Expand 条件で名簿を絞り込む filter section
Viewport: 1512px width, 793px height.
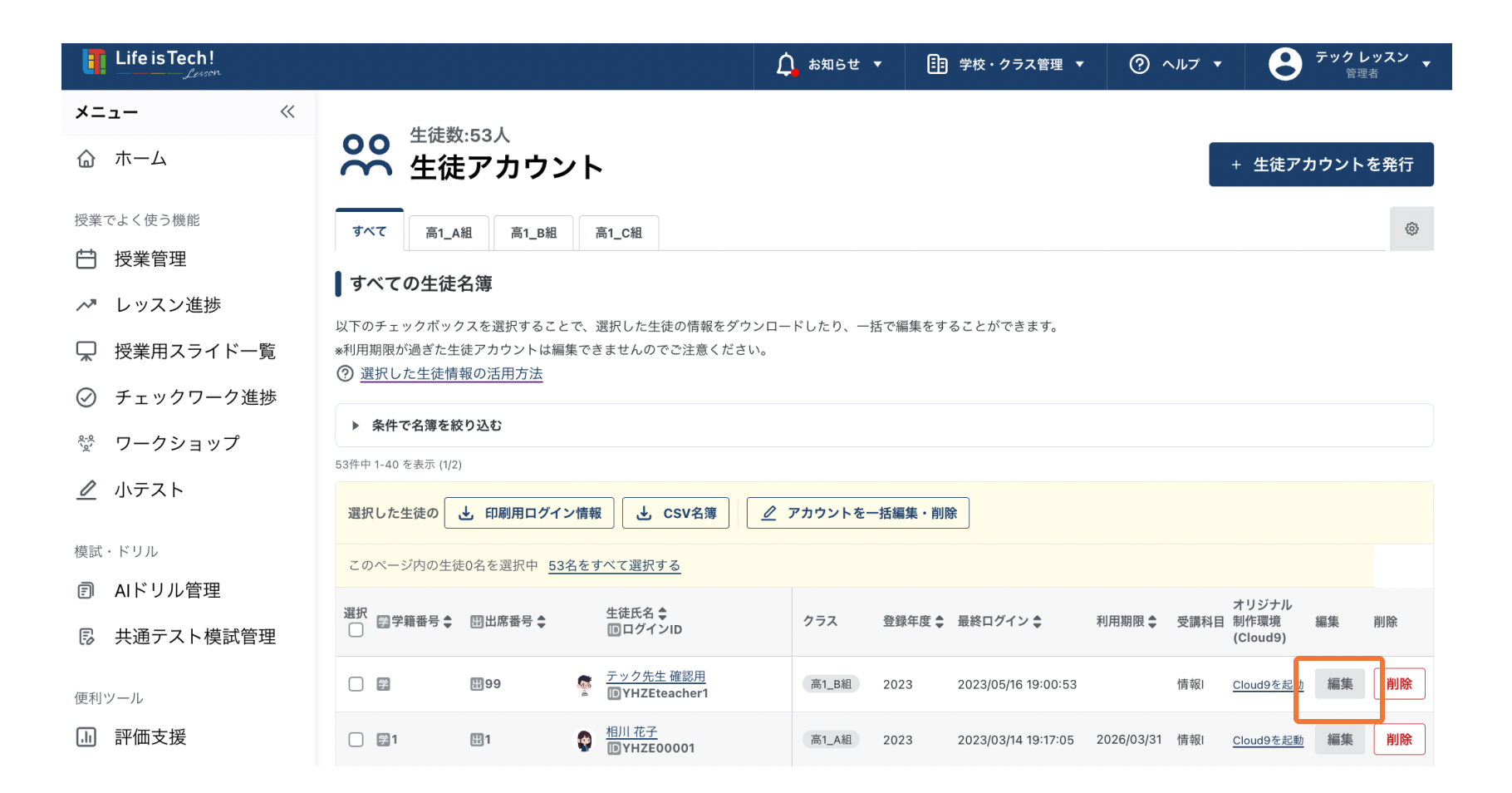coord(437,426)
